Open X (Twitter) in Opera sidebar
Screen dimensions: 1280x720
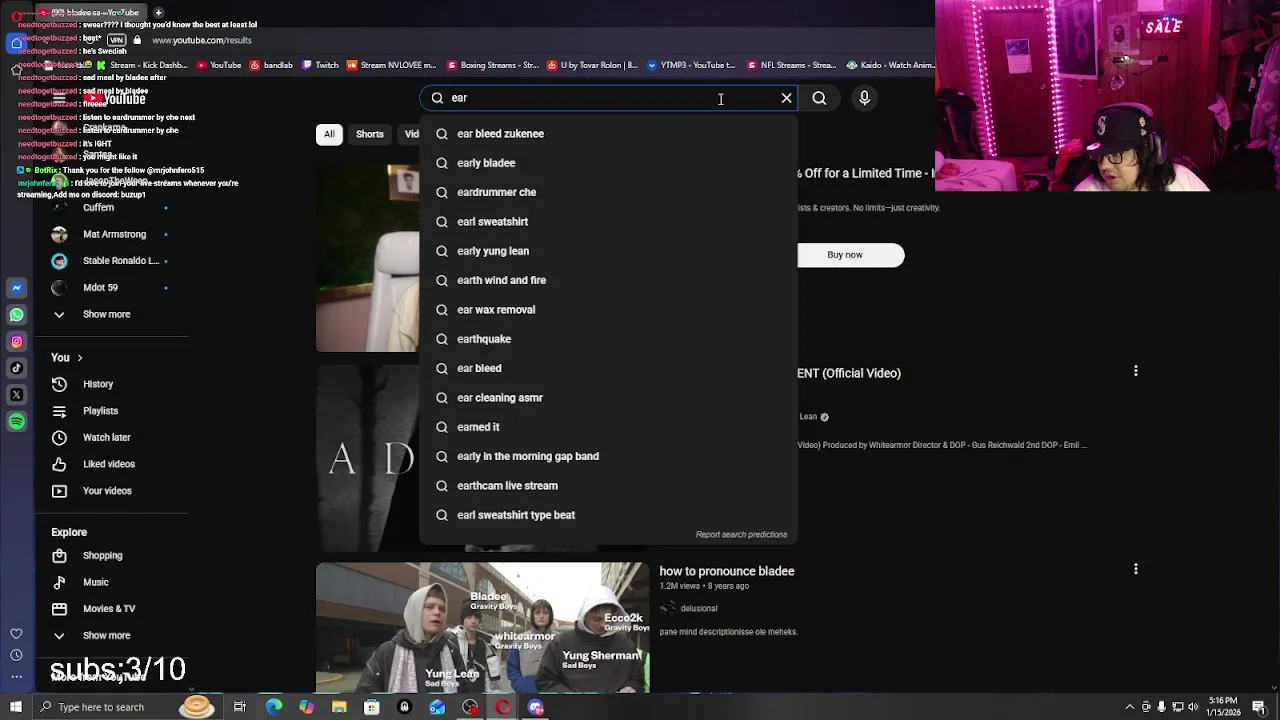[16, 395]
